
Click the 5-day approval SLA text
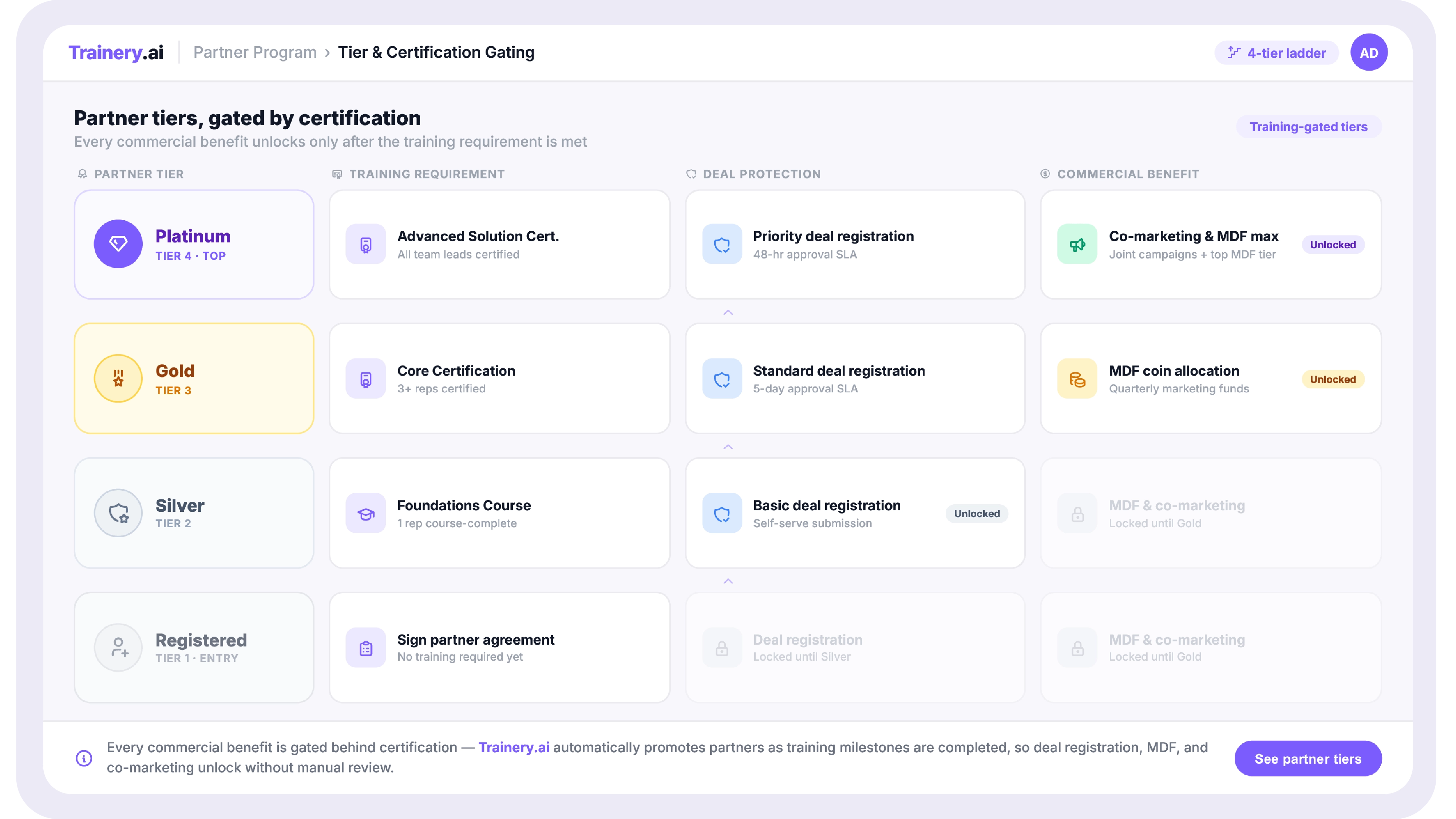(x=806, y=389)
